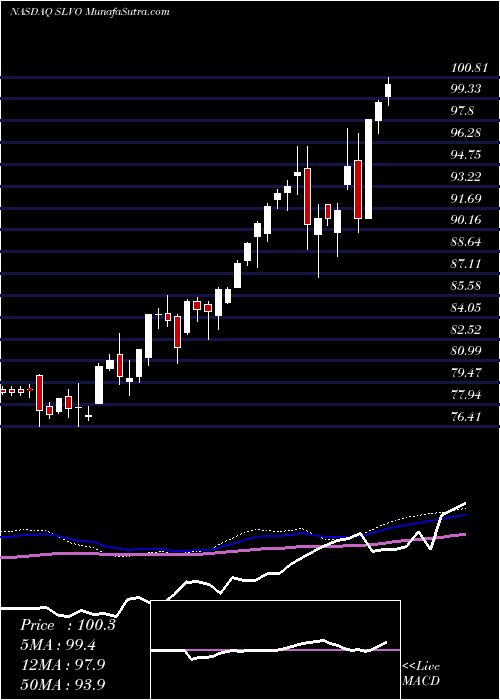Click the 5MA : 99.4 readout
The height and width of the screenshot is (700, 500).
tap(58, 645)
